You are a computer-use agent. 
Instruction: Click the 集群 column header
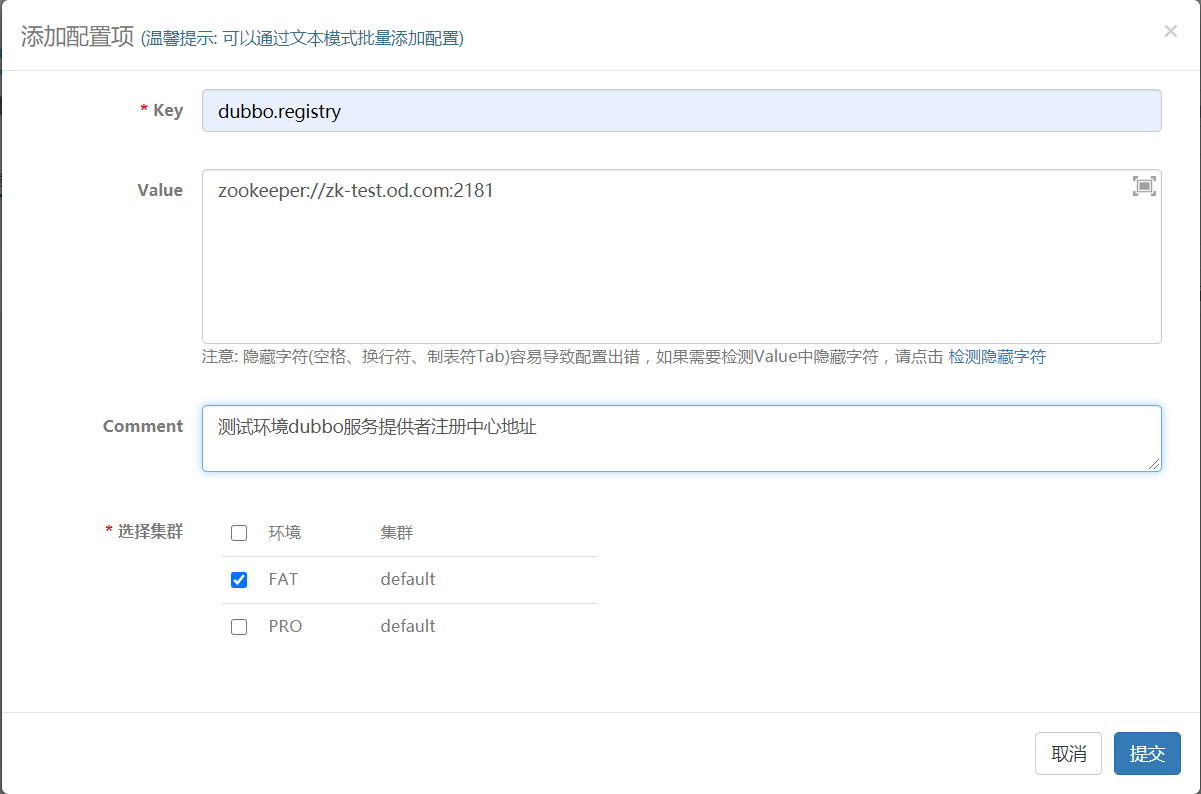click(x=397, y=533)
